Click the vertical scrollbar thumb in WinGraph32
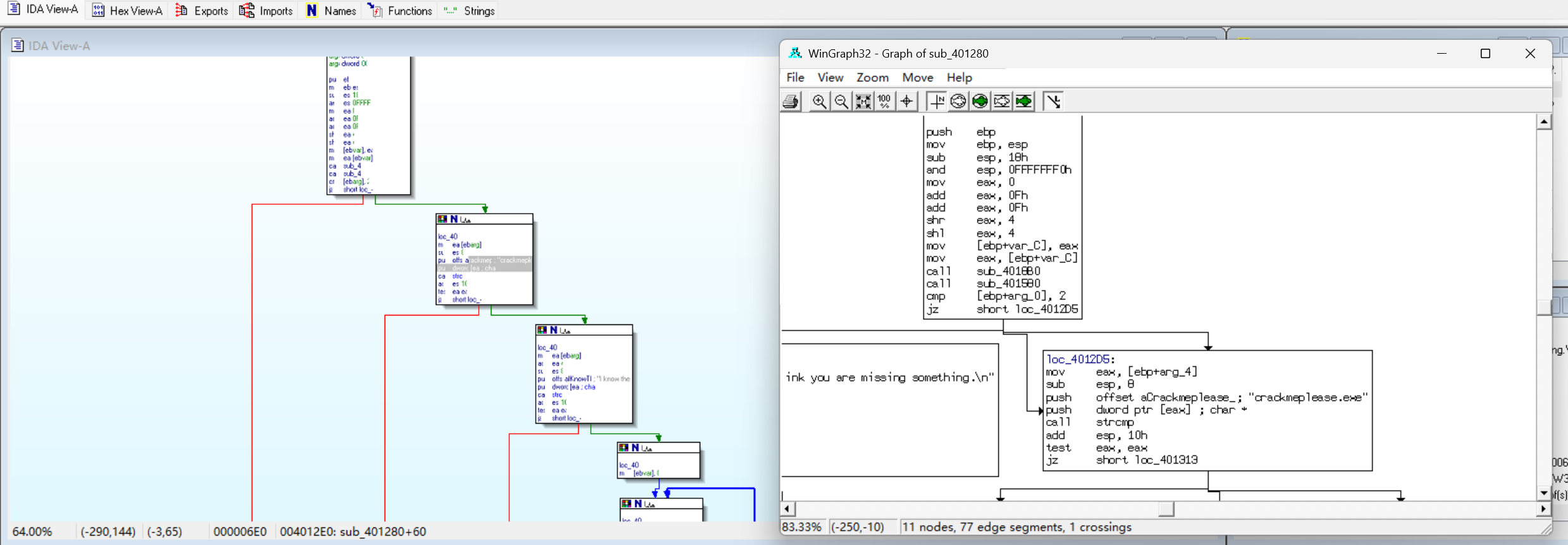This screenshot has width=1568, height=545. point(1544,307)
